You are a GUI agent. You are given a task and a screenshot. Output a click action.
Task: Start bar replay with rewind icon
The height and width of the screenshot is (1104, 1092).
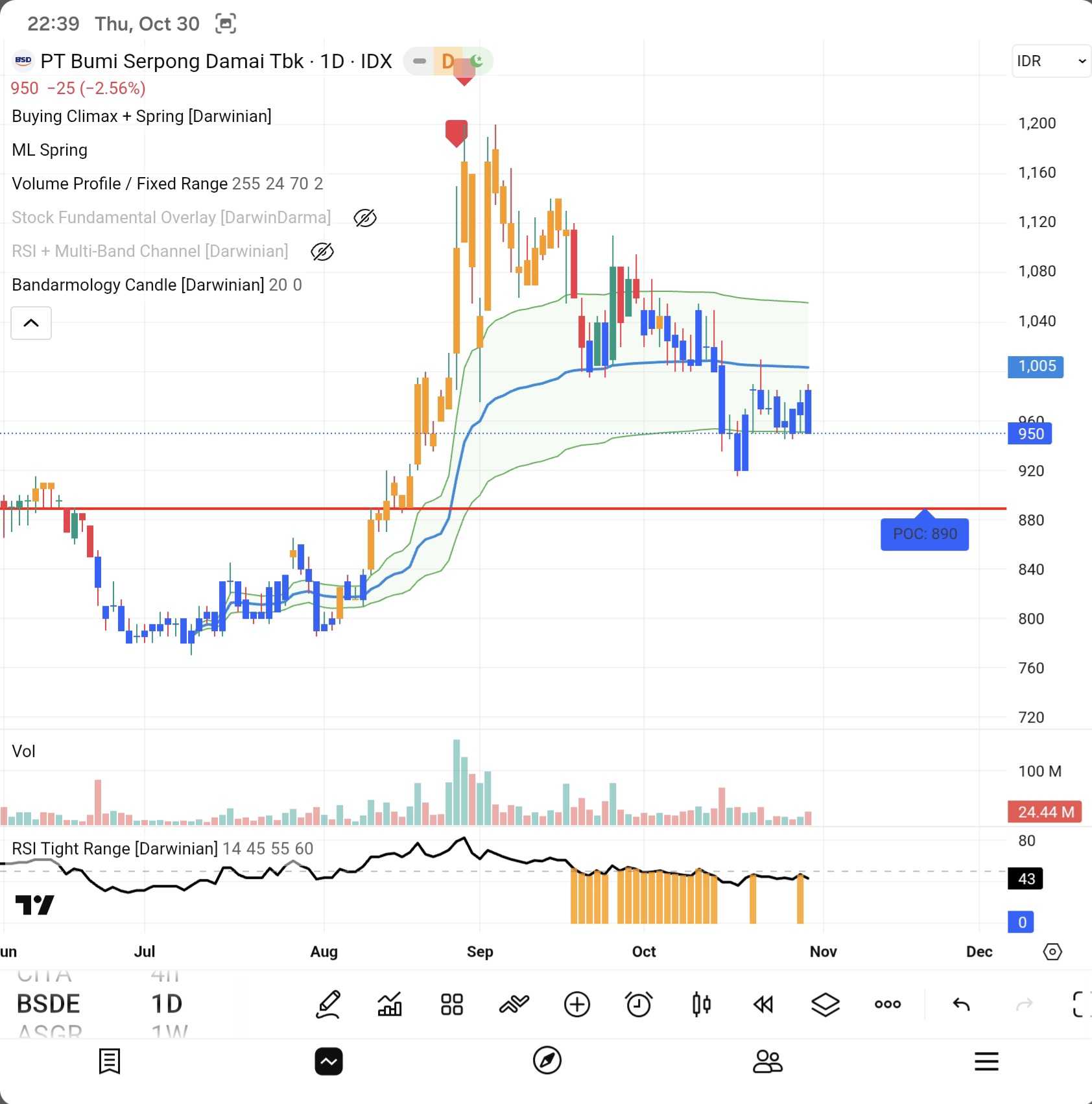tap(763, 1004)
